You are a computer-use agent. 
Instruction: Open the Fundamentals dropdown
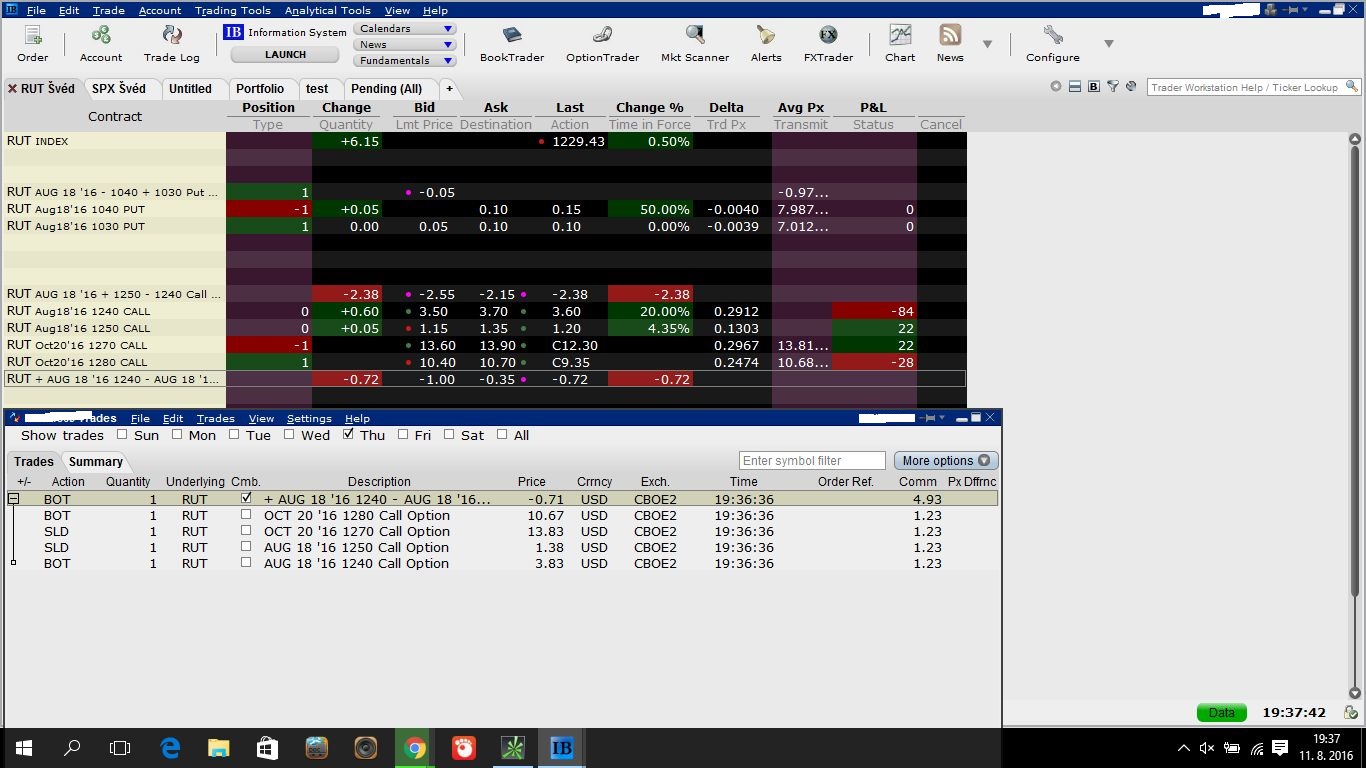405,61
